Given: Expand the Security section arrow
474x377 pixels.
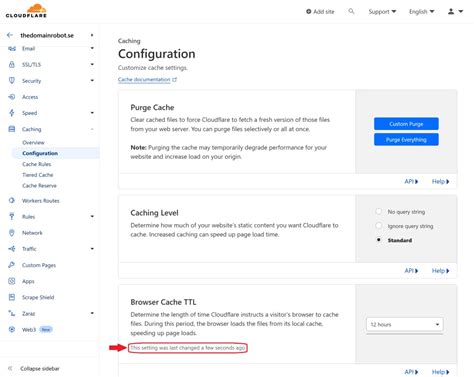Looking at the screenshot, I should (92, 80).
